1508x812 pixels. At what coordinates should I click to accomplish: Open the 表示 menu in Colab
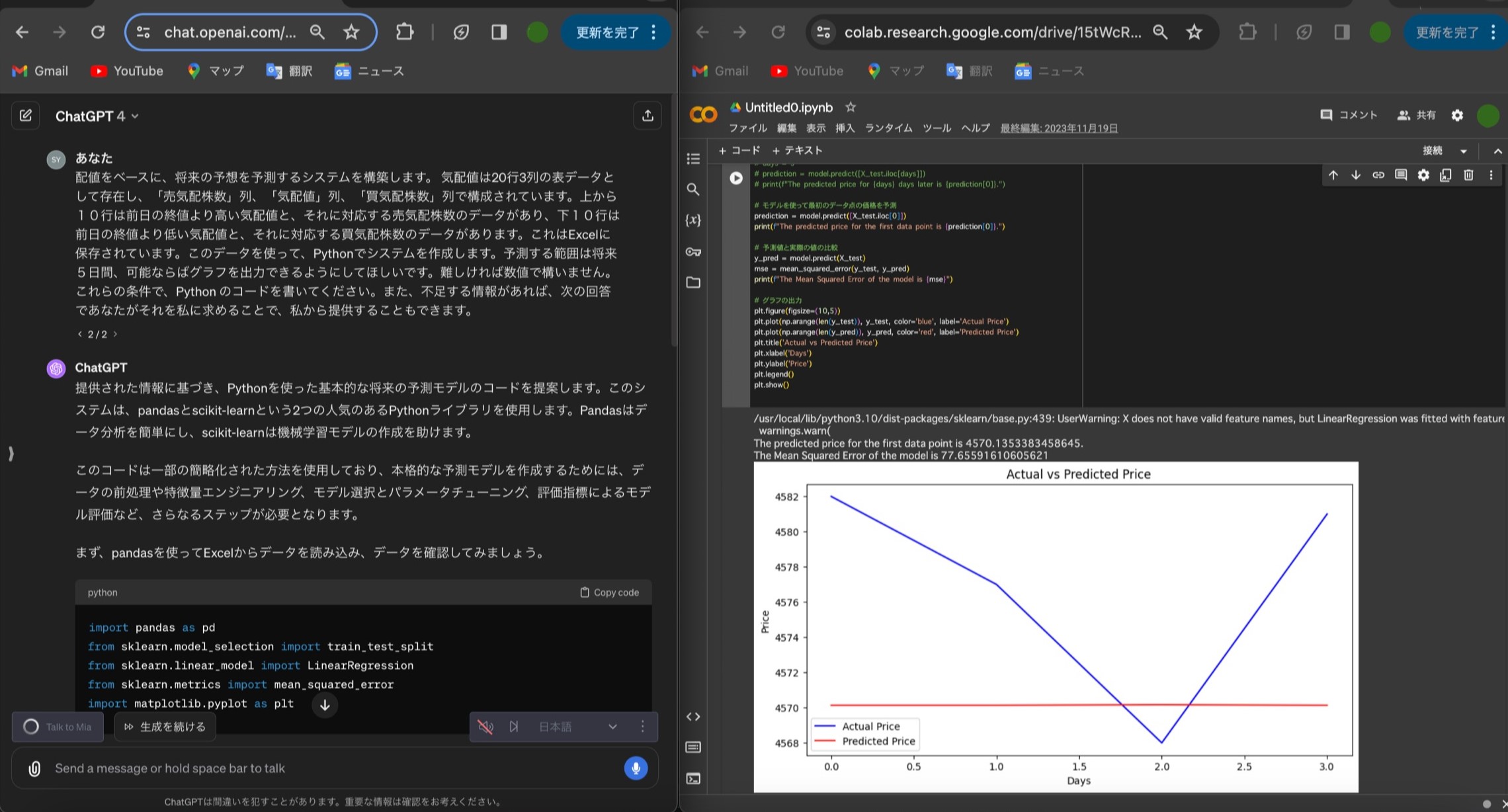pos(816,128)
